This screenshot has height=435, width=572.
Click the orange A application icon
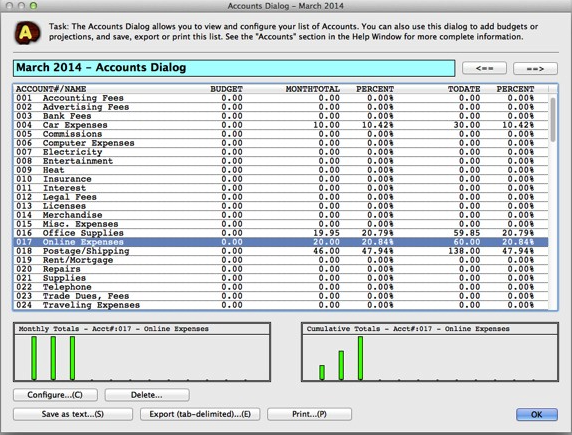point(27,33)
